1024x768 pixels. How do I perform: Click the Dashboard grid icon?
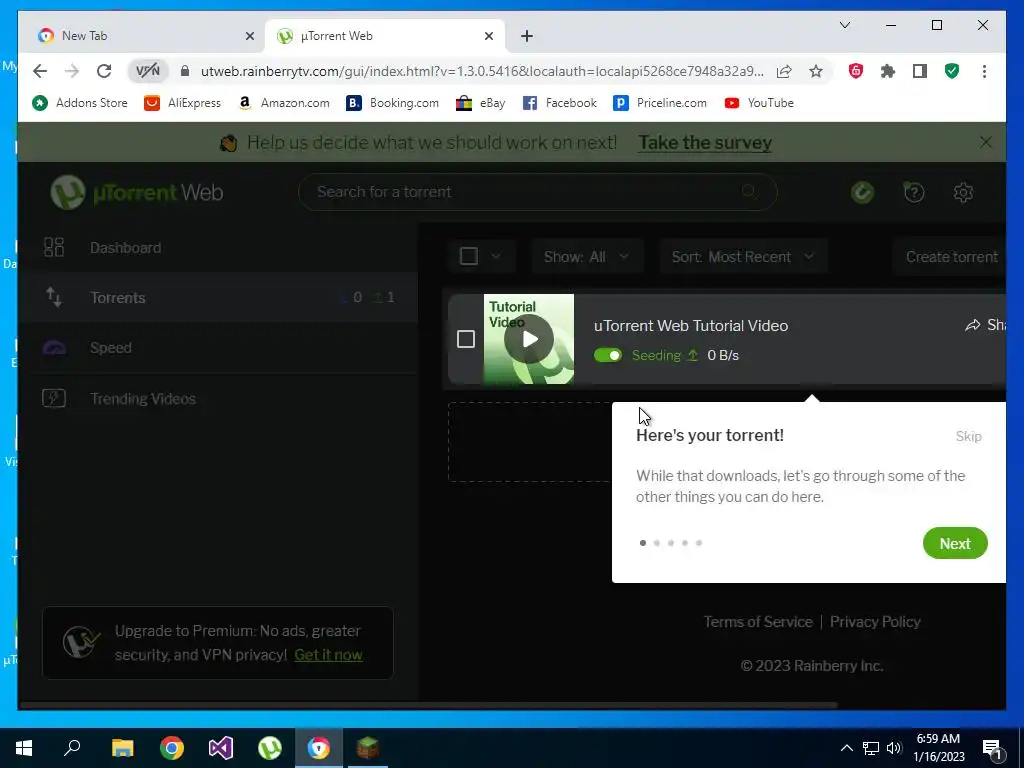[54, 248]
